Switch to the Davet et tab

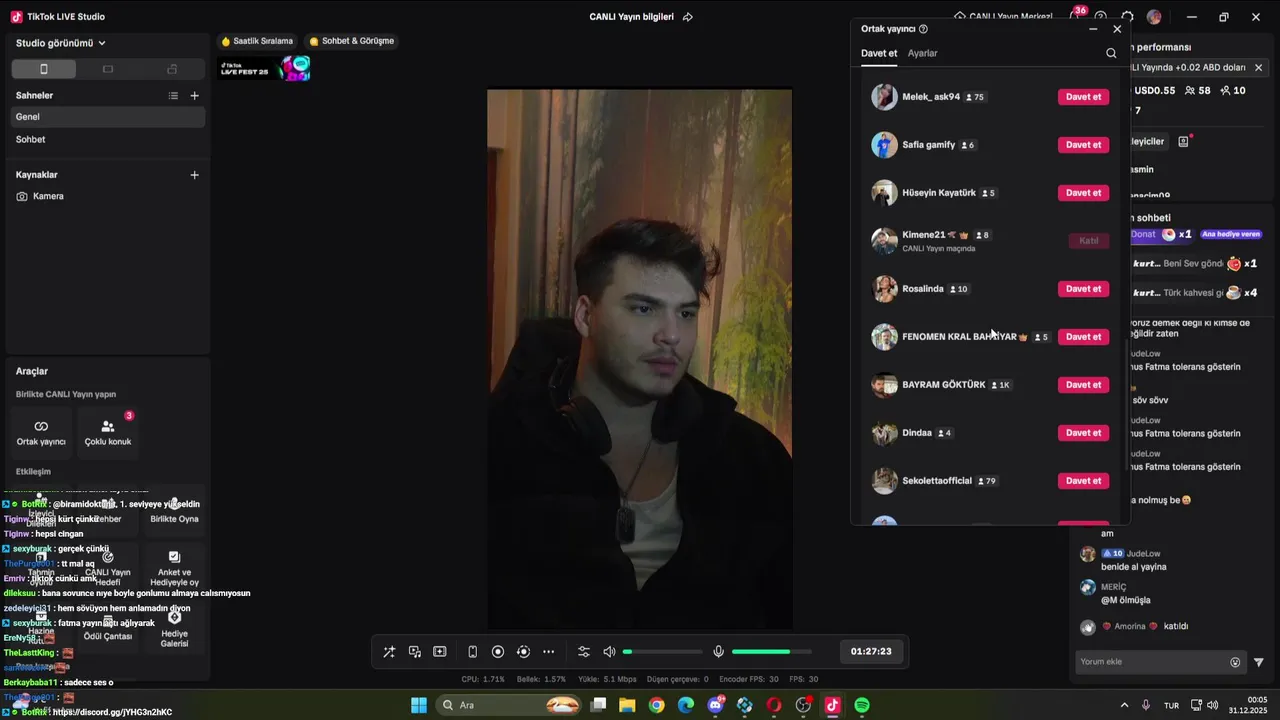coord(879,53)
